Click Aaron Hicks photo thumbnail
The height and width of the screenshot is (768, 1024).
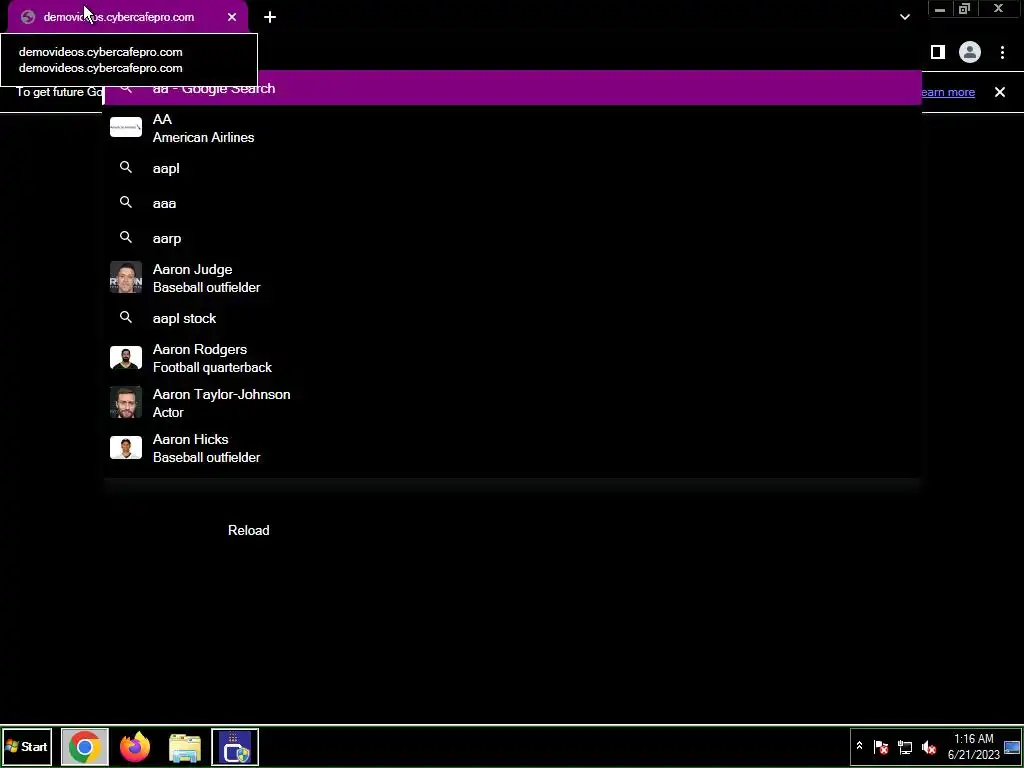click(x=125, y=447)
